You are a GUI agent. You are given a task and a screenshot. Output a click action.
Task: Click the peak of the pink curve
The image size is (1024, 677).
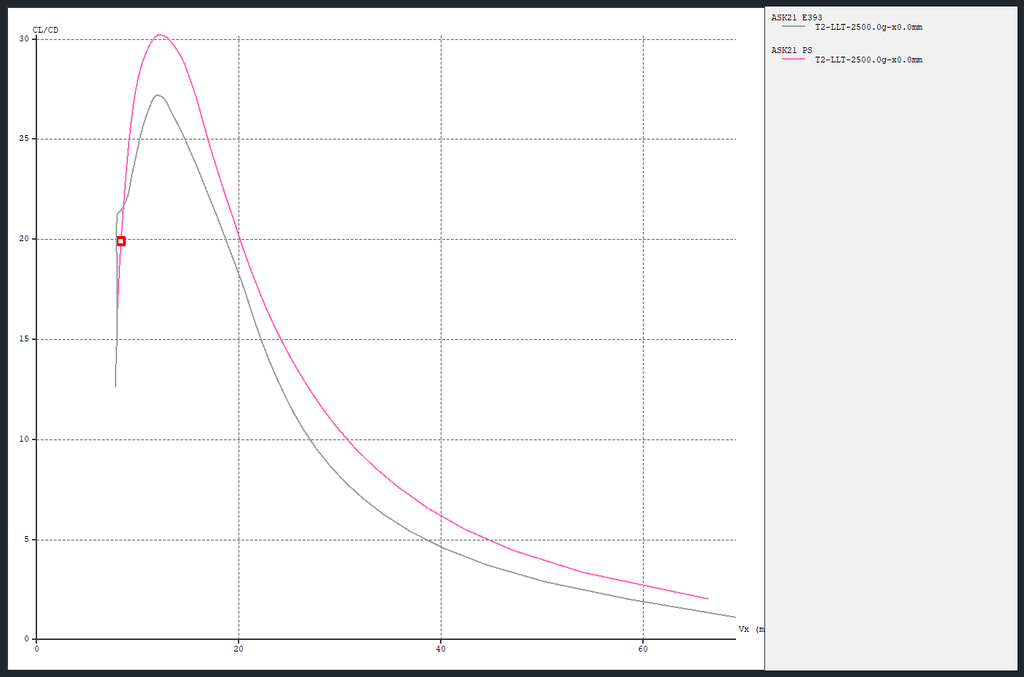(159, 35)
